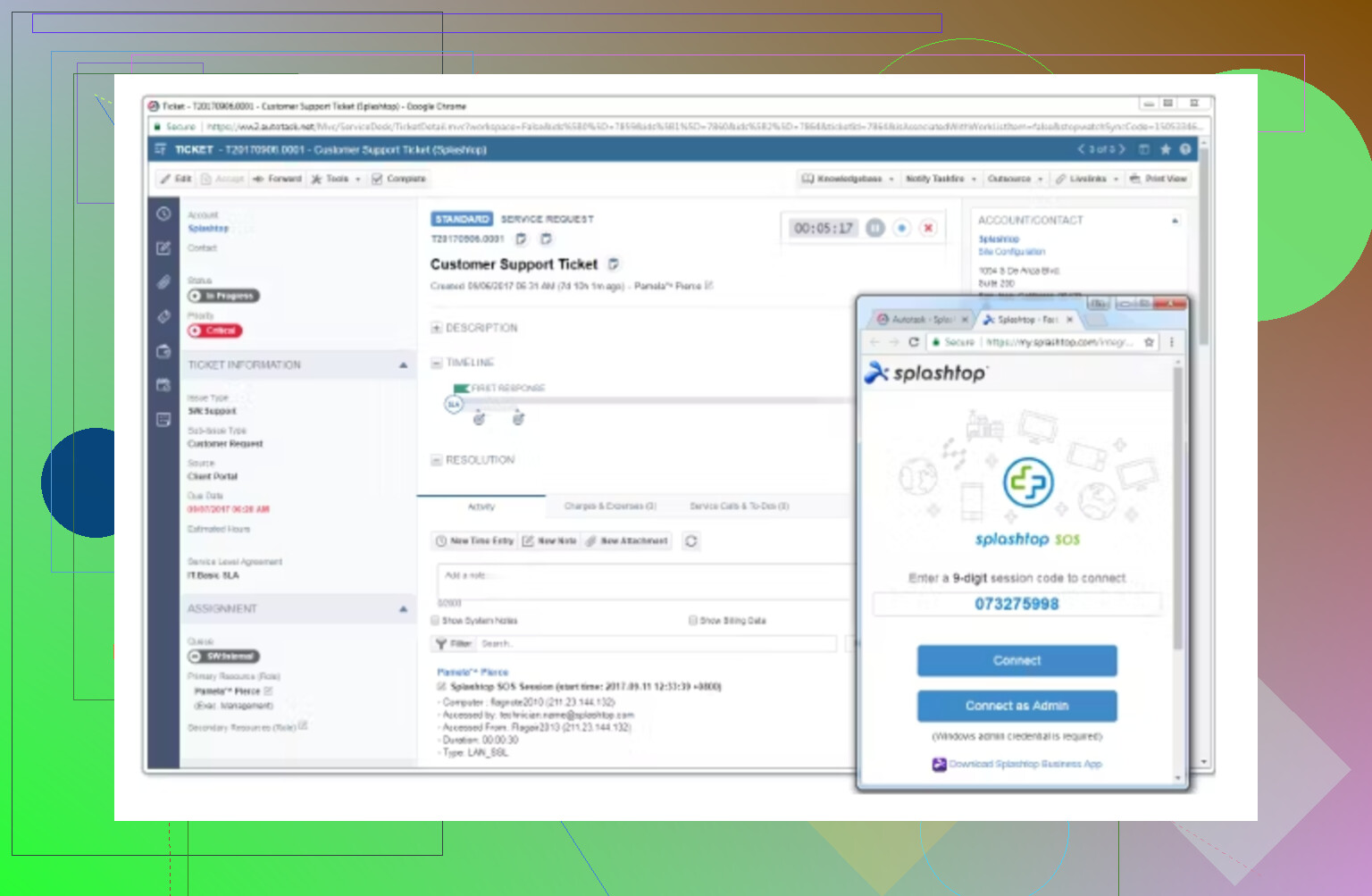Screen dimensions: 1372x896
Task: Open the Tools dropdown
Action: tap(336, 179)
